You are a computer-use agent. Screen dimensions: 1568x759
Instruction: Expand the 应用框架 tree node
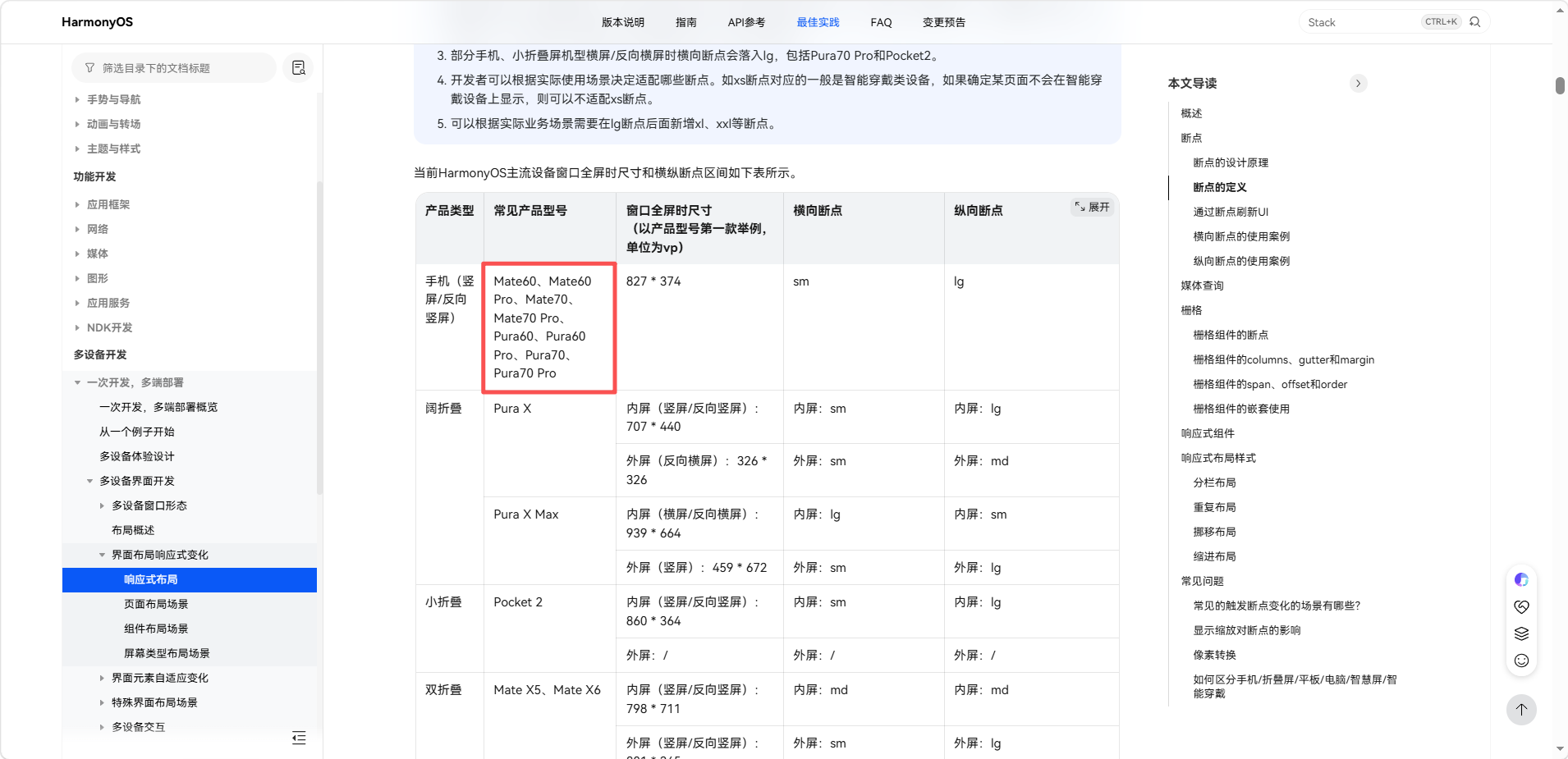click(77, 204)
